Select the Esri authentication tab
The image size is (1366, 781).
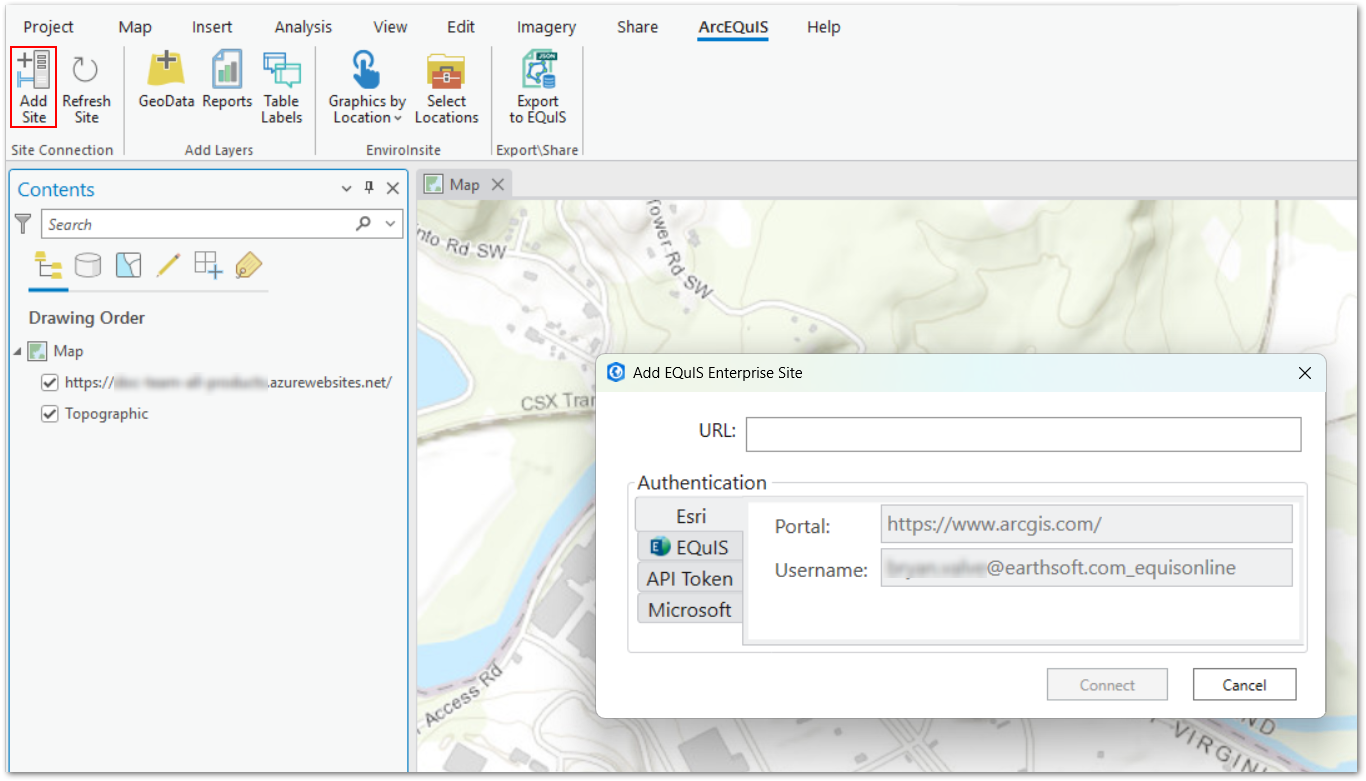point(690,516)
